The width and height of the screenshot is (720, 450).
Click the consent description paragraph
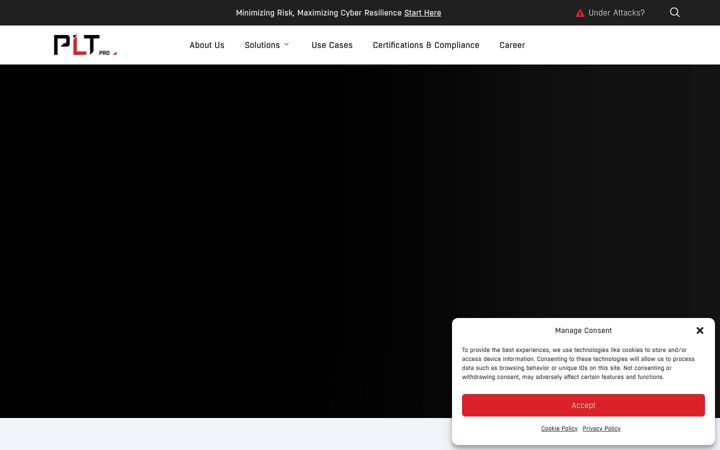[x=578, y=363]
